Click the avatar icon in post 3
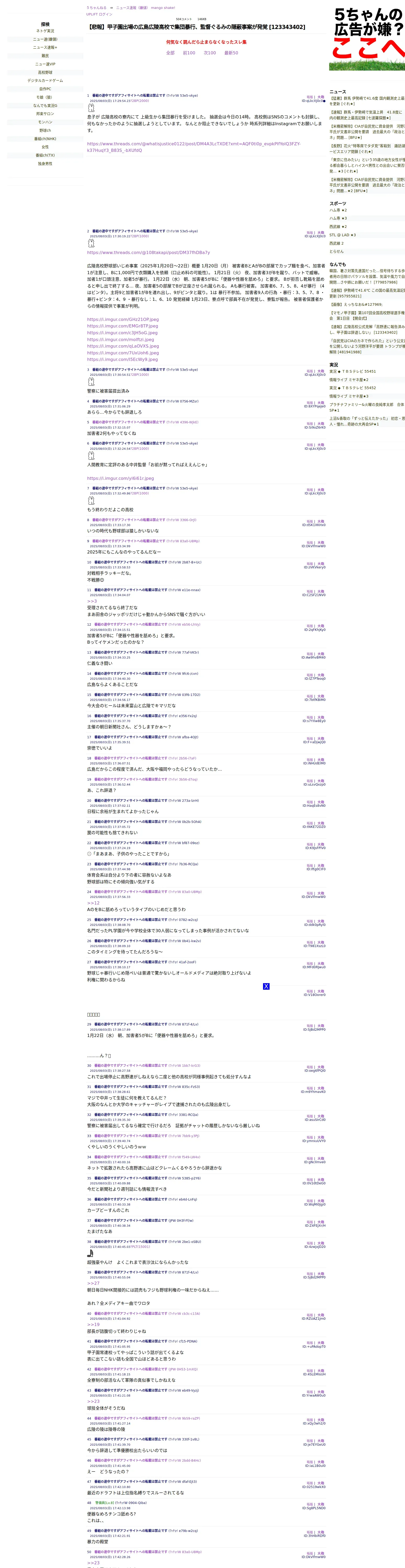The width and height of the screenshot is (405, 1568). point(91,382)
